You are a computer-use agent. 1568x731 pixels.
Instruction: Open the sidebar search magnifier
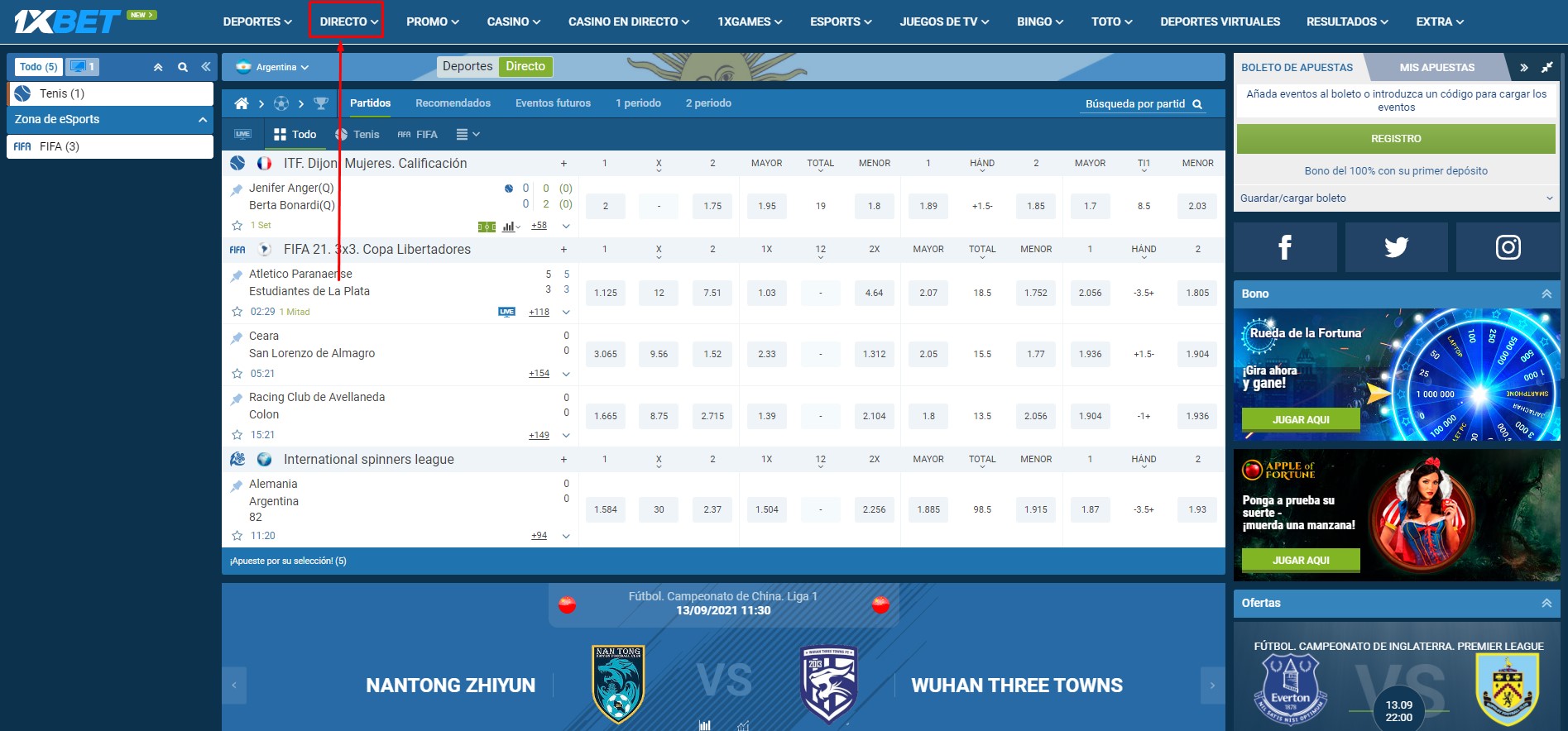pos(183,67)
